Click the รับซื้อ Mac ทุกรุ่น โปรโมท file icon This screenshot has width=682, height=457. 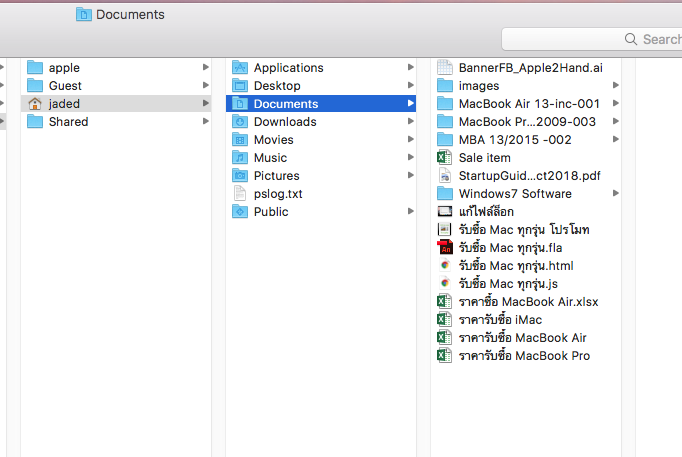445,230
